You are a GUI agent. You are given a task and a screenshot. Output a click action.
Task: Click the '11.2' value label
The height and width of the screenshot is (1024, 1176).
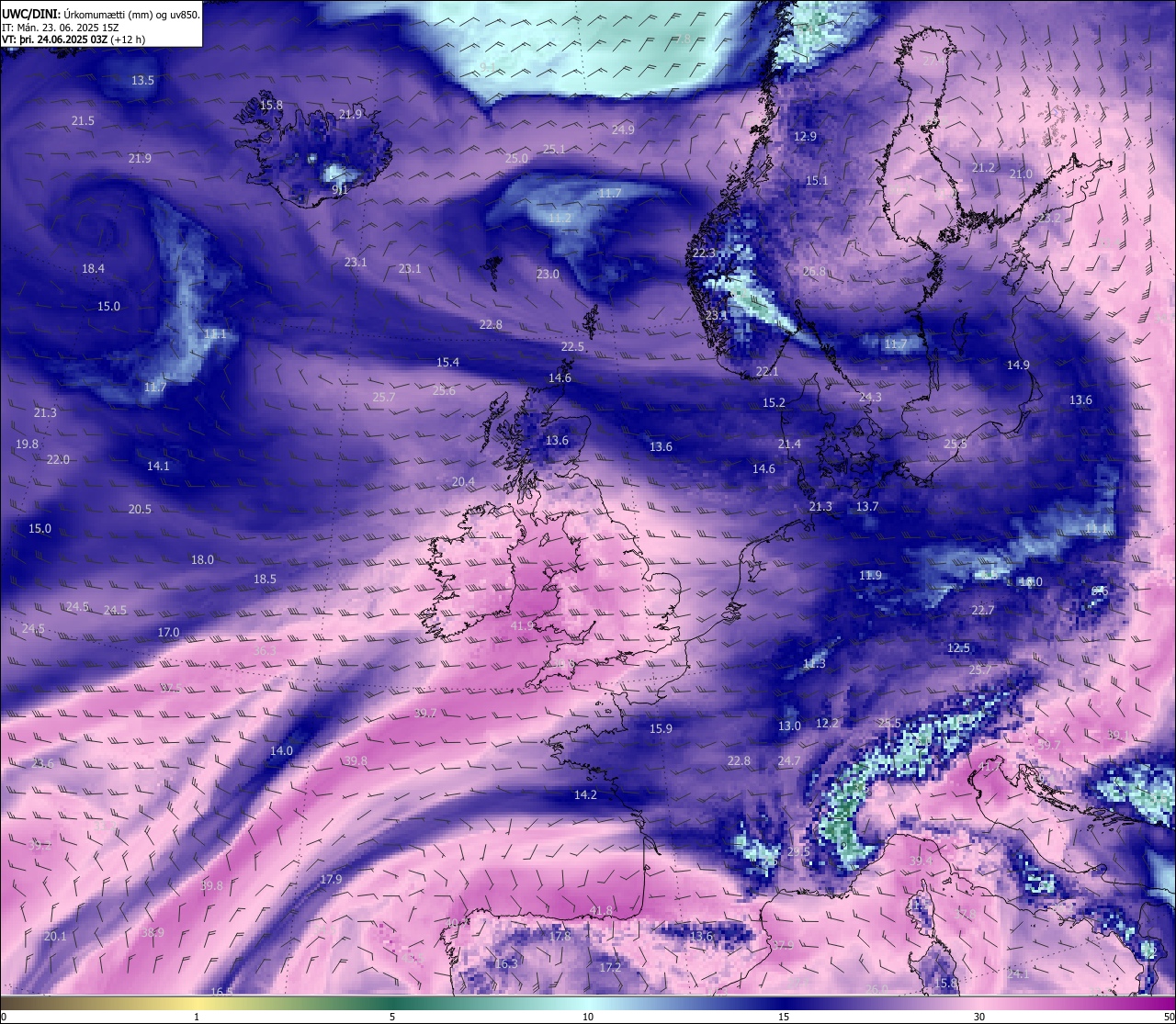(560, 219)
